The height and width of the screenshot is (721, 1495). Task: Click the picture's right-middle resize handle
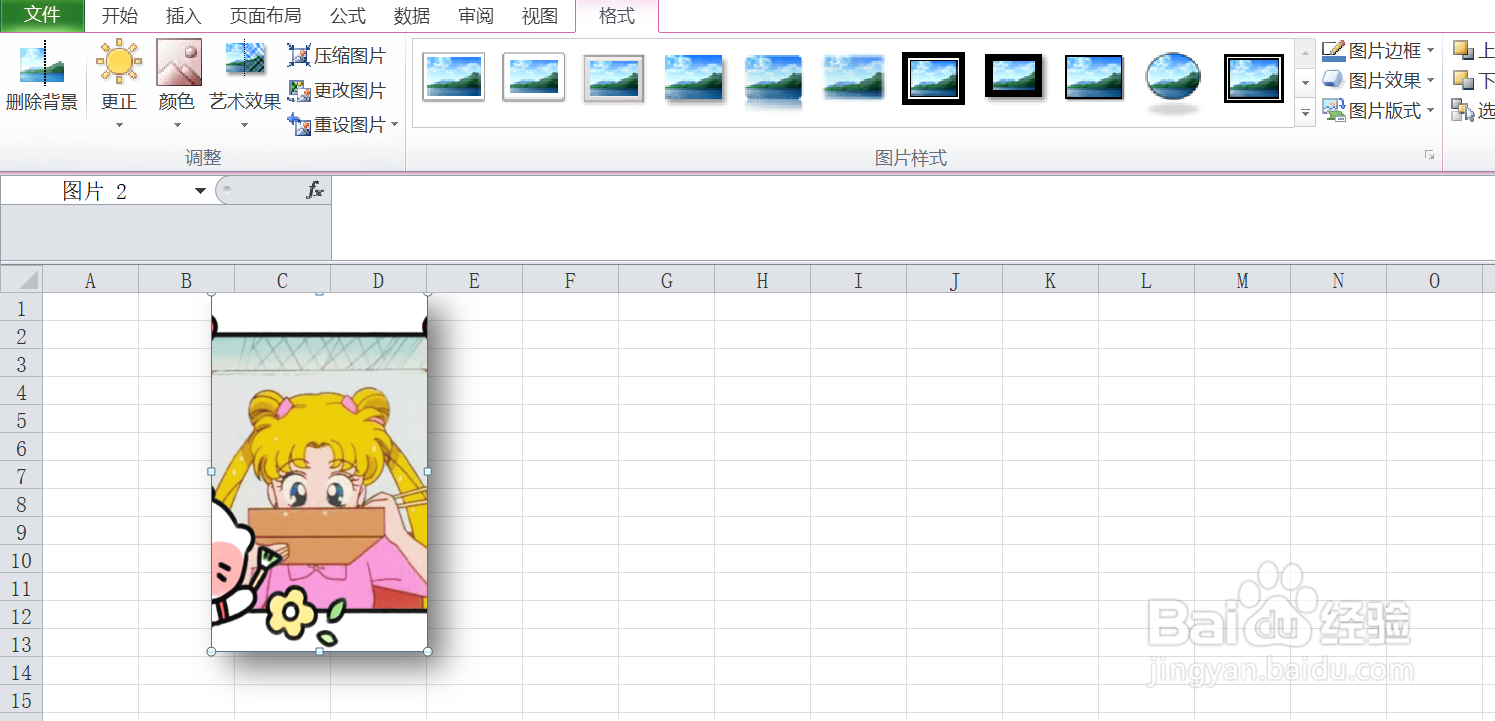[428, 471]
